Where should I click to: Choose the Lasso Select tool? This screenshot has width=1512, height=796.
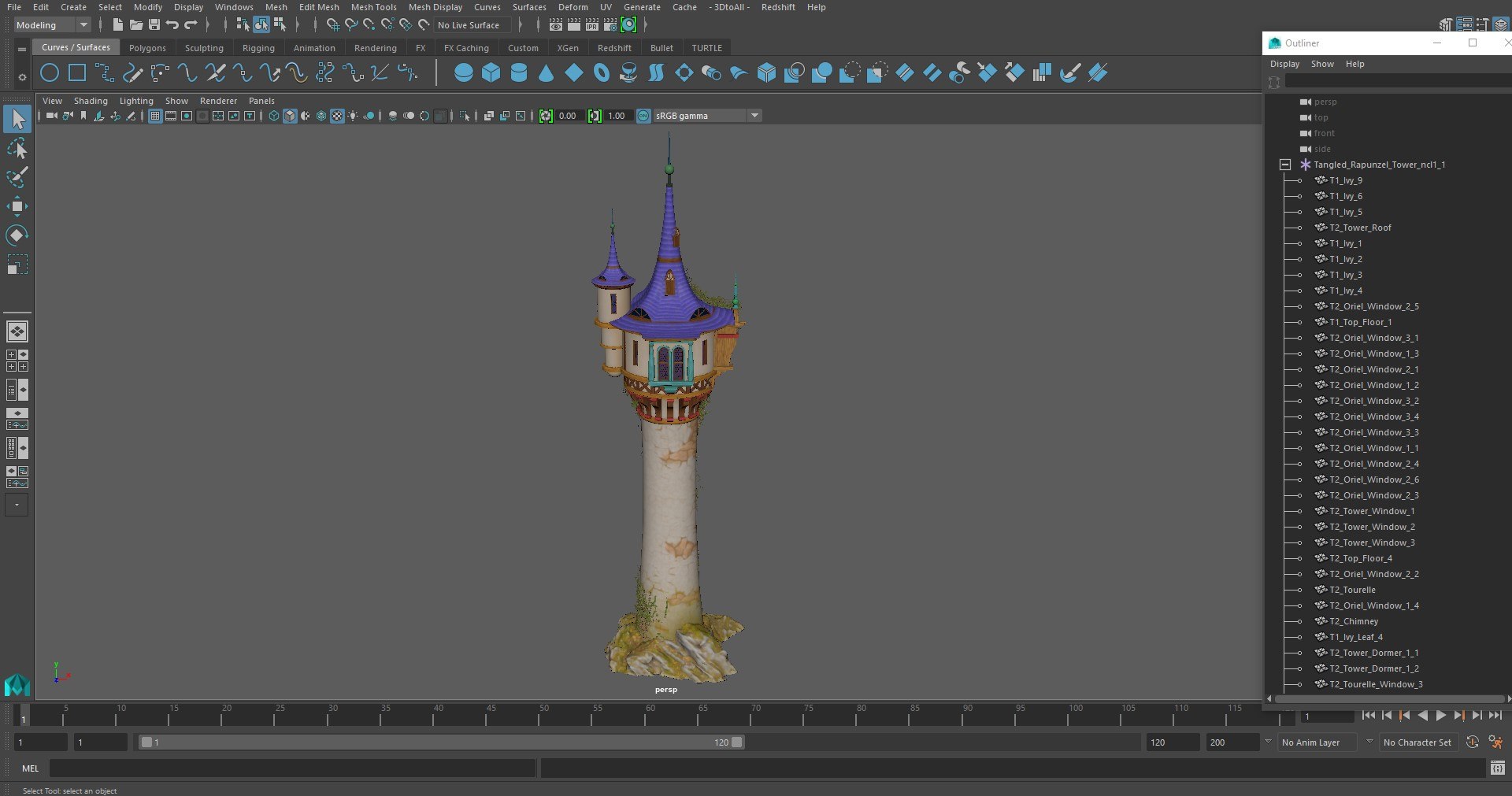coord(17,148)
